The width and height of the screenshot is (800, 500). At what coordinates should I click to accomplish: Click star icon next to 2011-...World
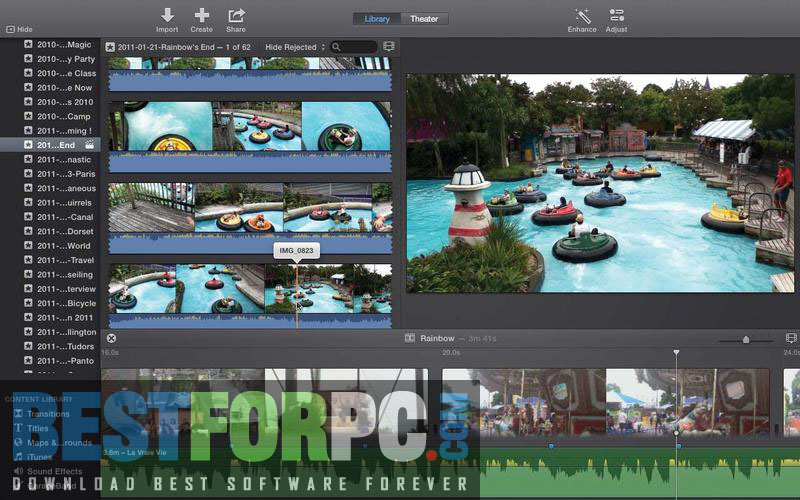click(28, 245)
